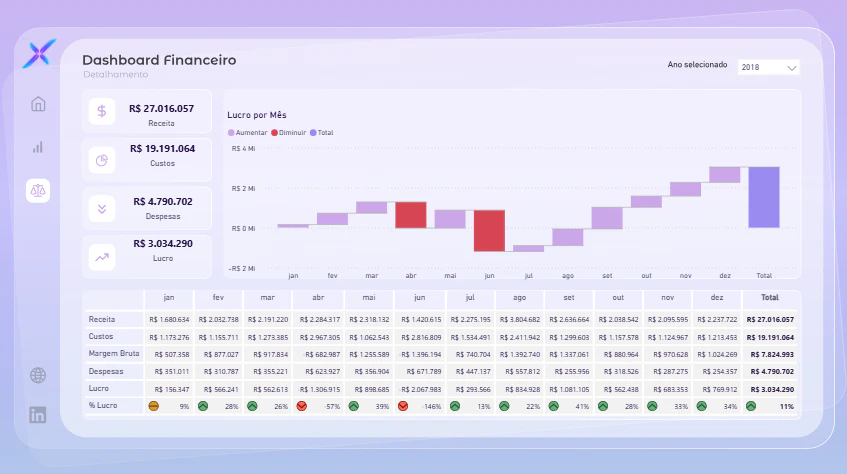The width and height of the screenshot is (847, 474).
Task: Open the Home page icon in sidebar
Action: click(38, 104)
